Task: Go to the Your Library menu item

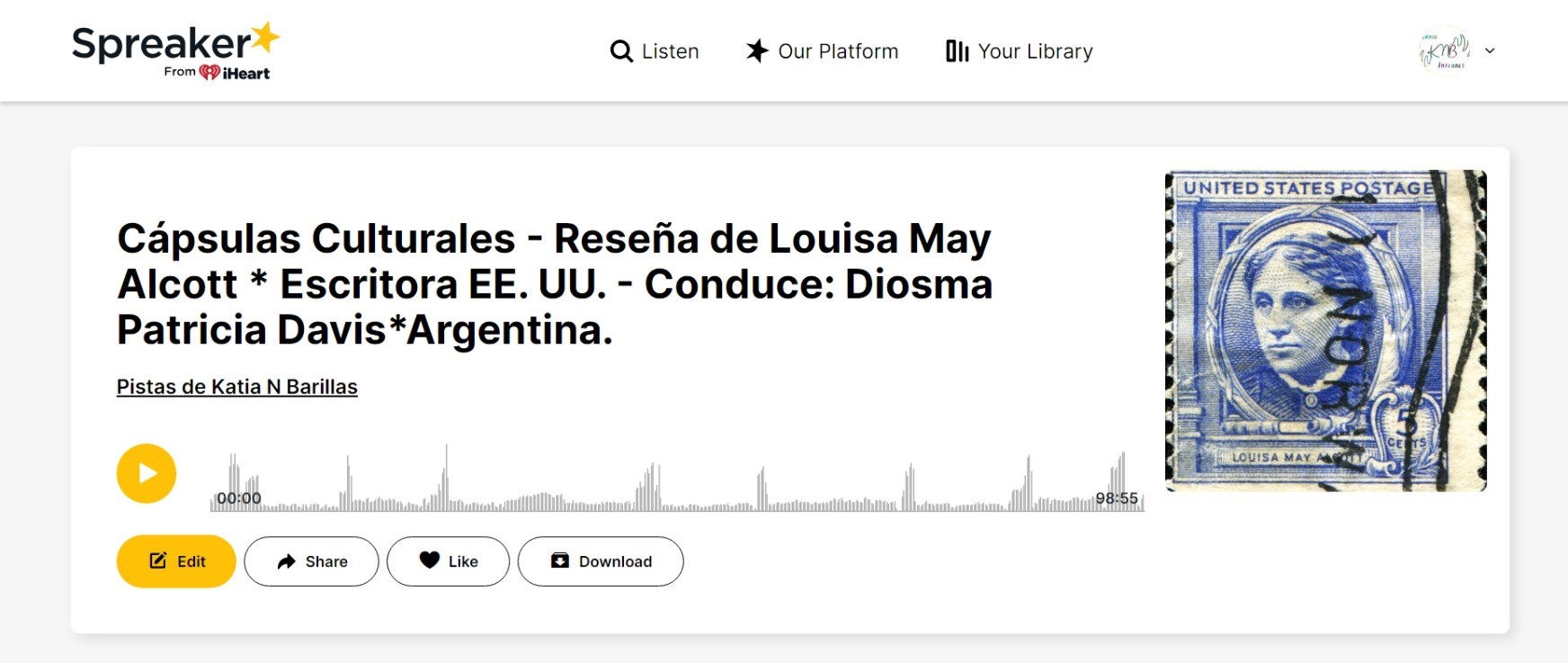Action: click(x=1035, y=51)
